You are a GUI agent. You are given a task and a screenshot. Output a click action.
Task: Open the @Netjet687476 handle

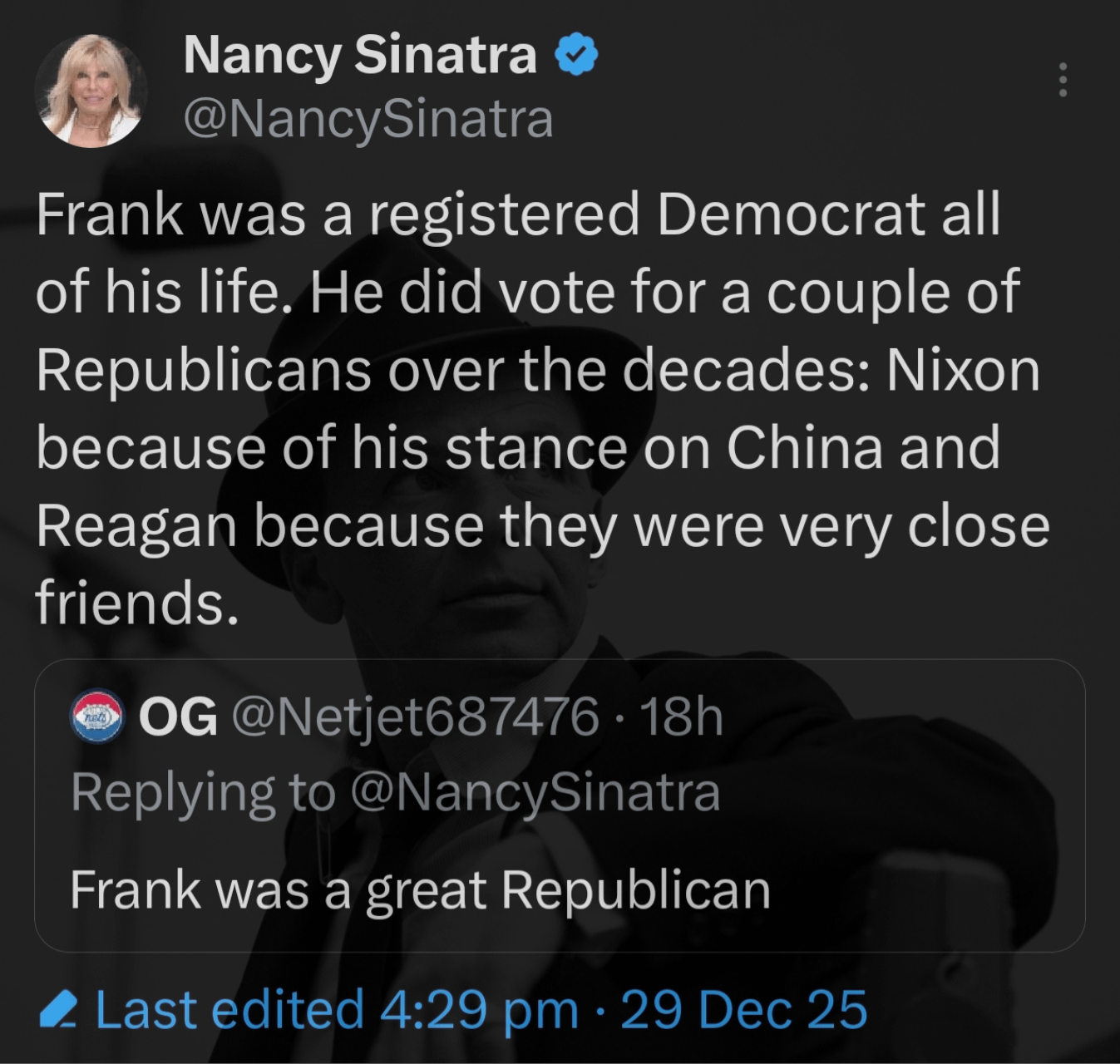(416, 717)
